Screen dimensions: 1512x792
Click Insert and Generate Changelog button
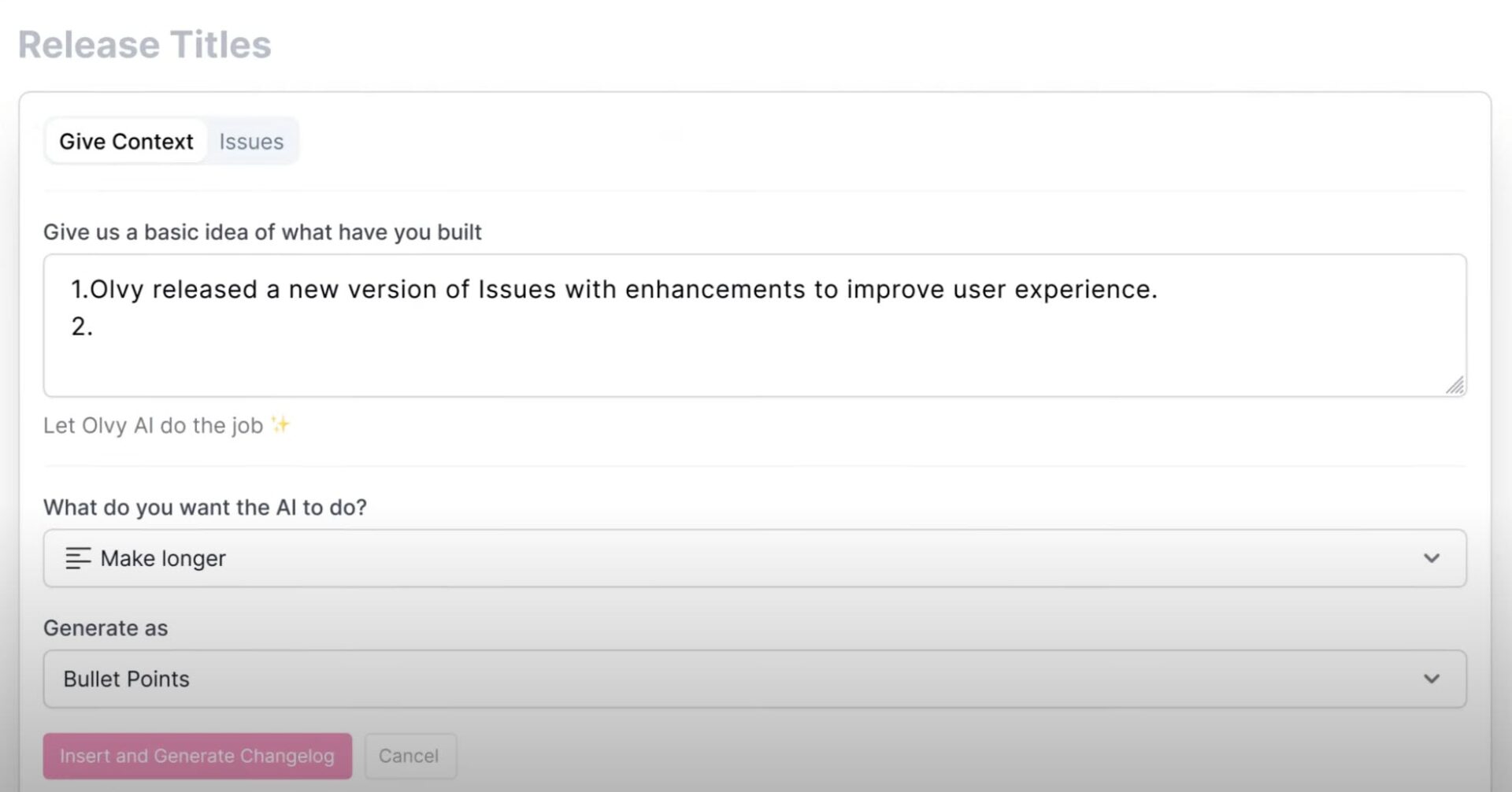[x=198, y=756]
